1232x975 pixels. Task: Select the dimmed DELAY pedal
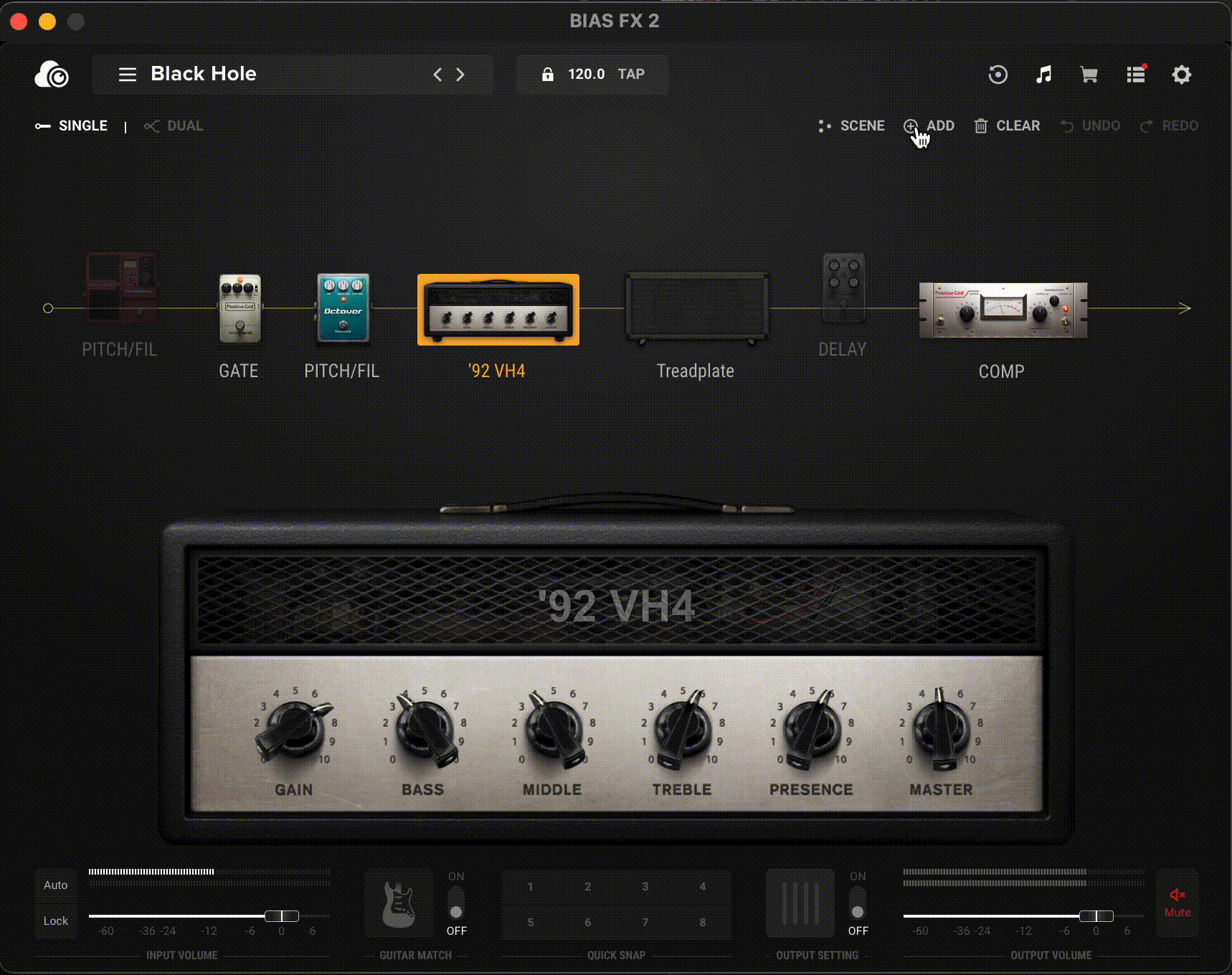[844, 287]
